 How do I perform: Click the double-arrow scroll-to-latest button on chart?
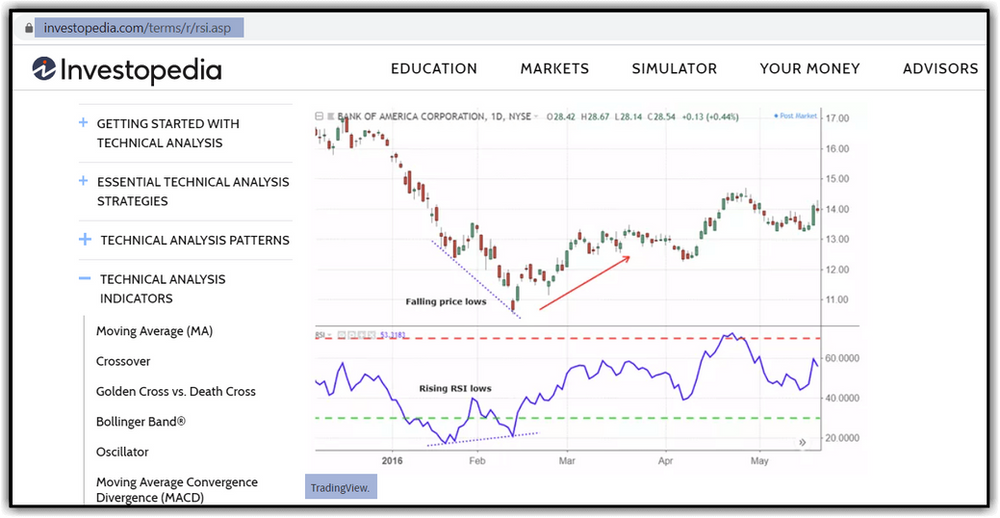(x=803, y=442)
